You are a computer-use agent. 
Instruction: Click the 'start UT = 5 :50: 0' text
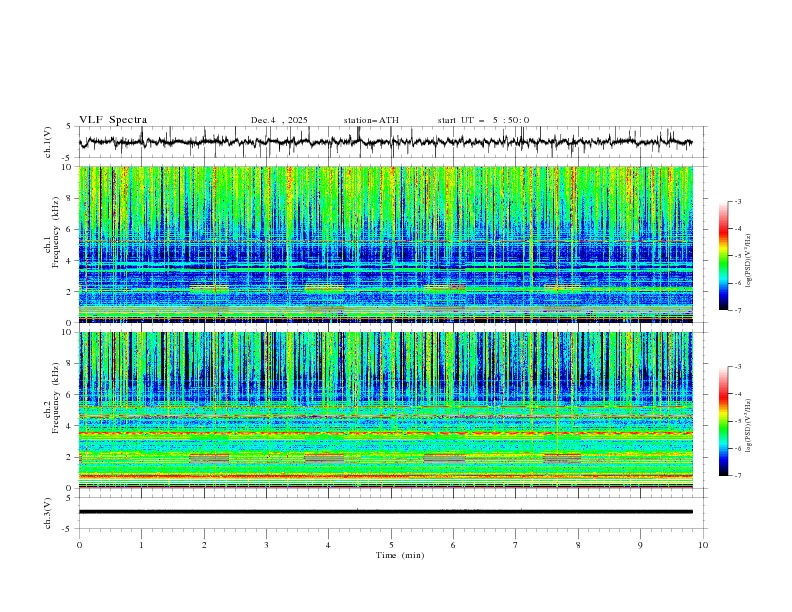point(483,120)
